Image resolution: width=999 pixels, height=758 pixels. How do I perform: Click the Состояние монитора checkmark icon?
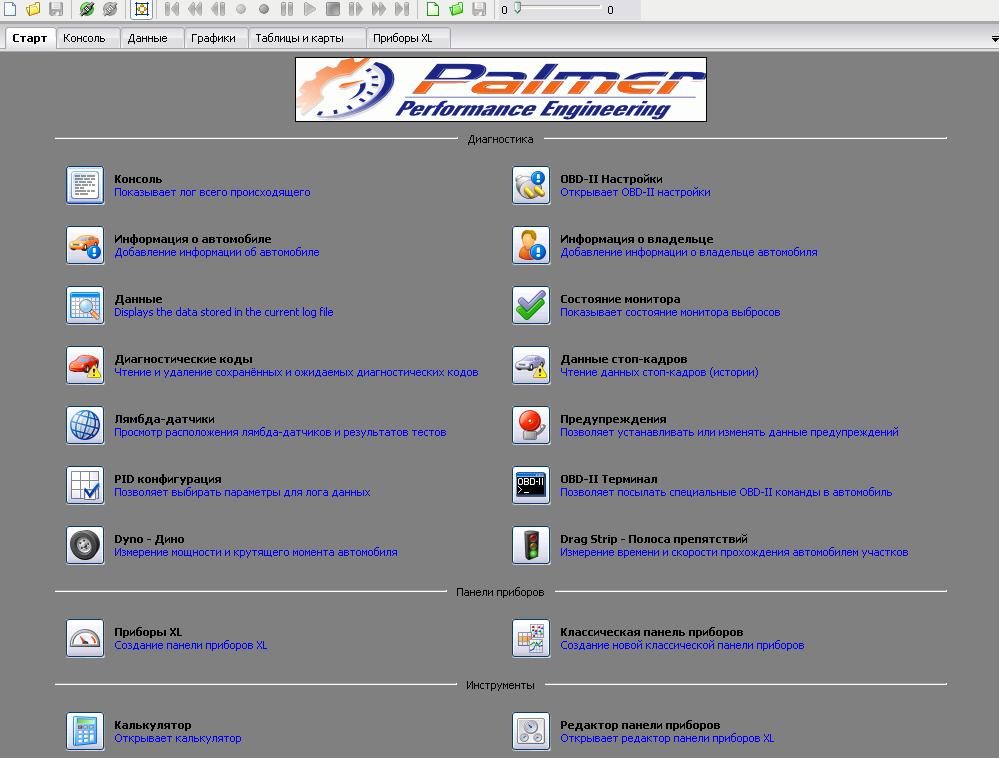tap(531, 305)
